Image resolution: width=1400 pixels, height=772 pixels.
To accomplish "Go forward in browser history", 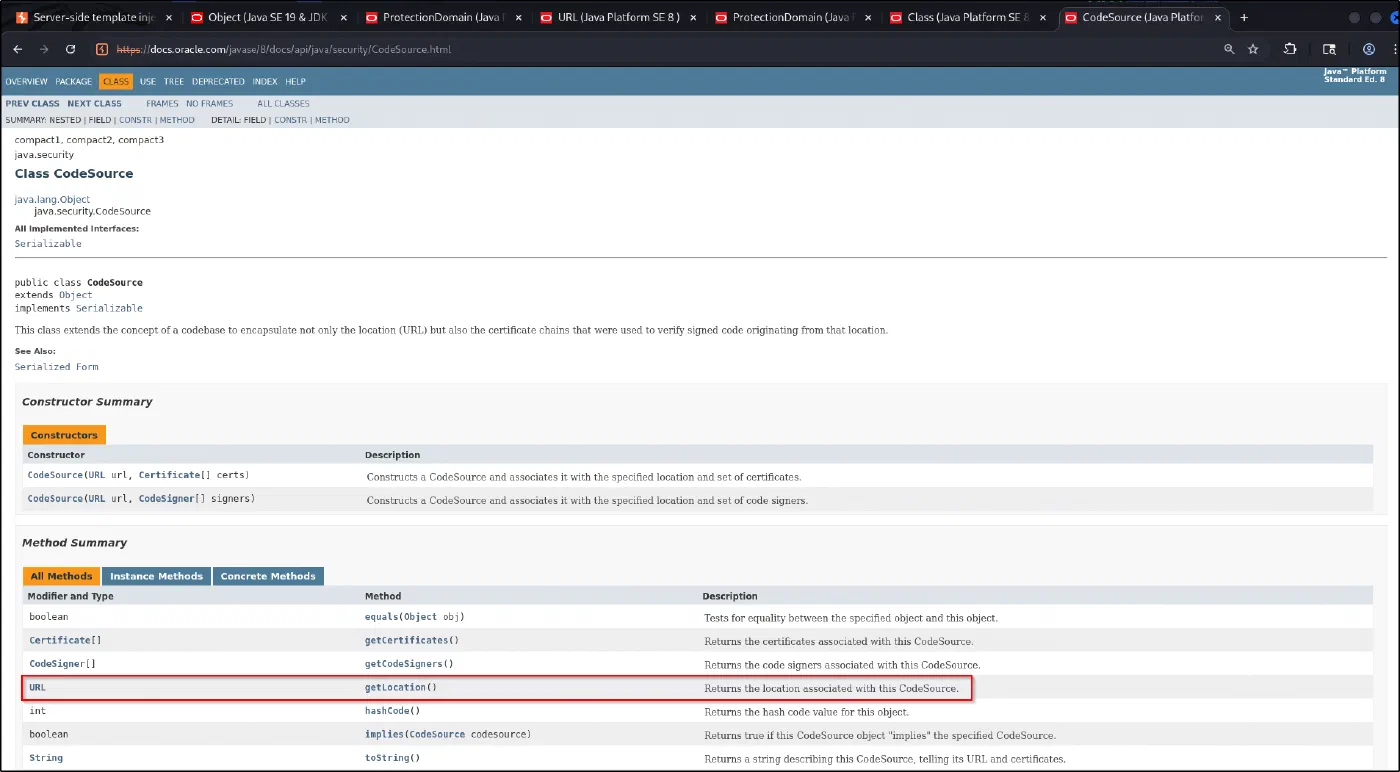I will click(x=44, y=49).
